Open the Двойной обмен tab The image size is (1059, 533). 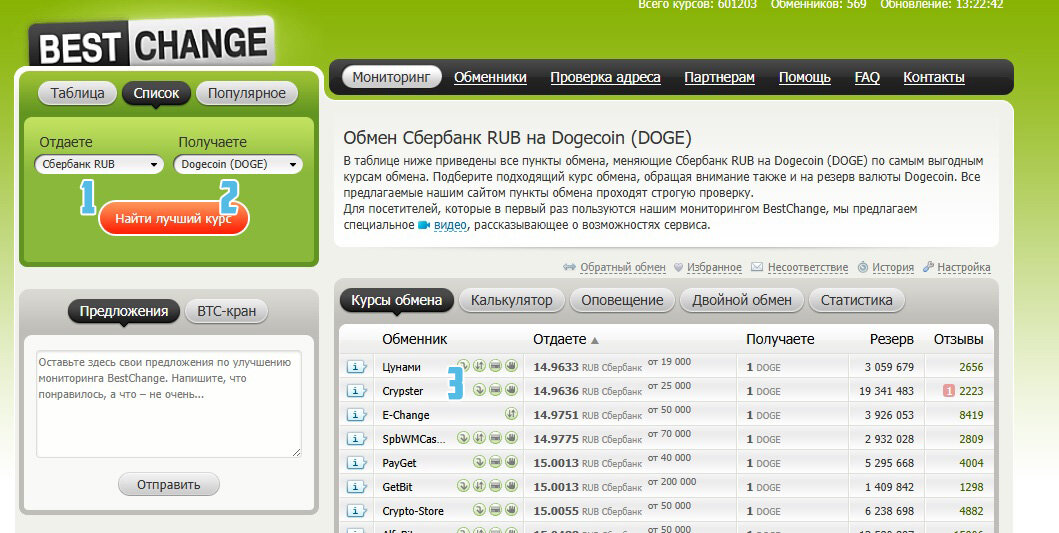742,300
